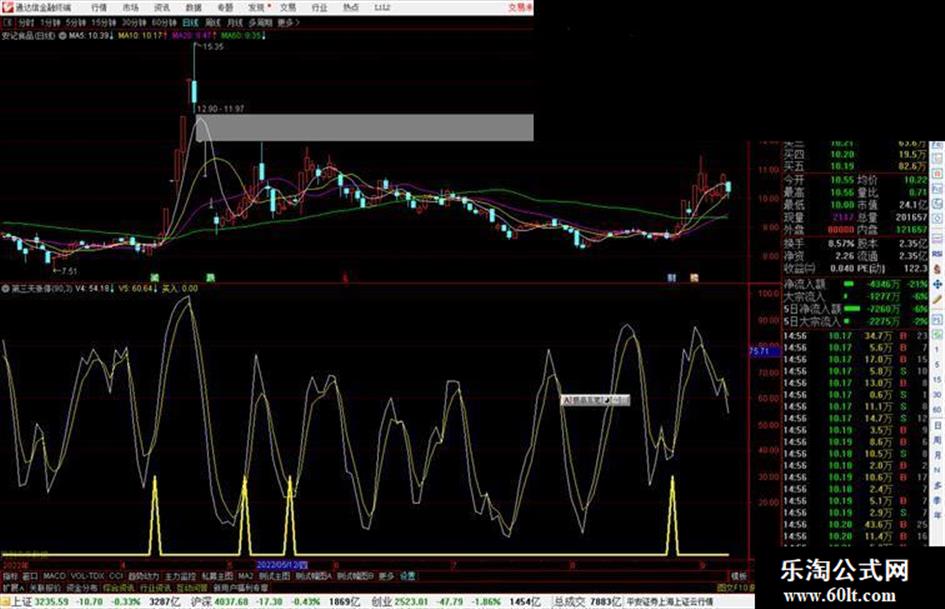Open the 资金分布 tab
Screen dimensions: 945x609
point(82,587)
